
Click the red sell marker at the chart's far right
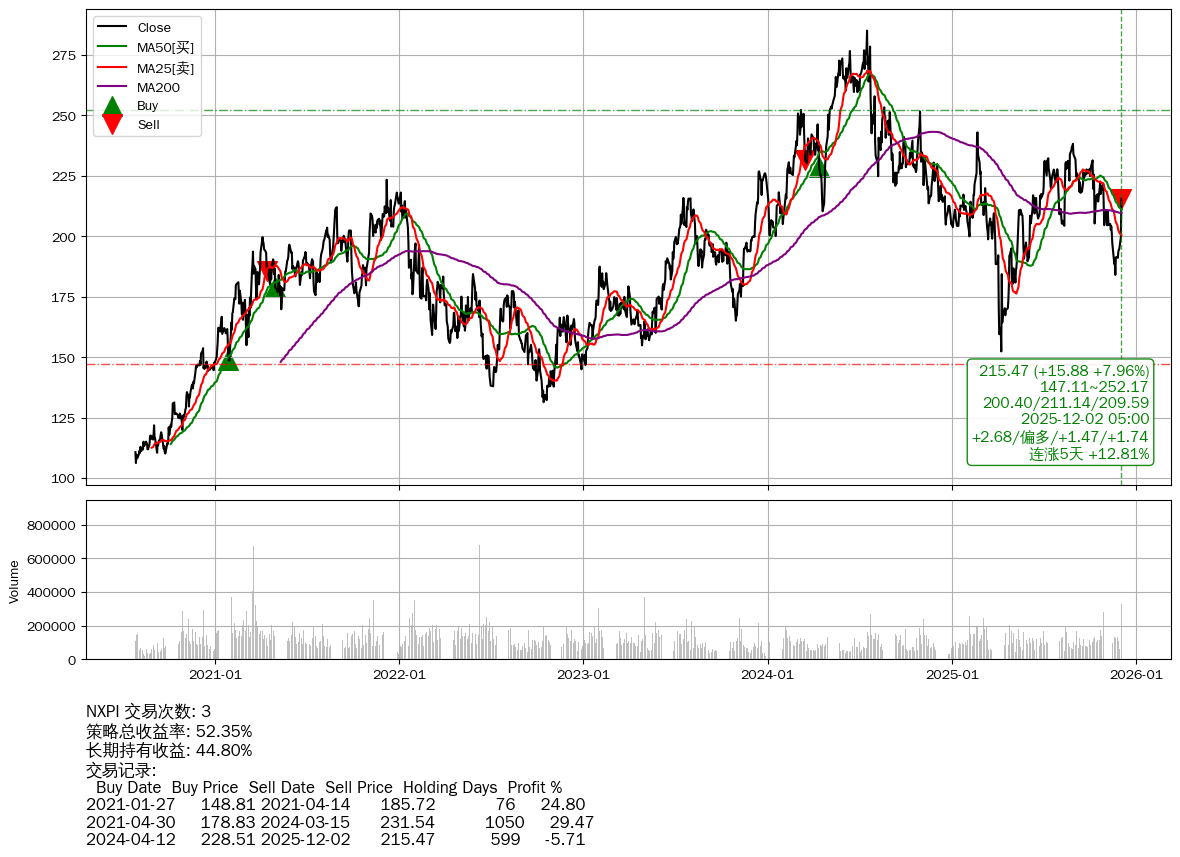click(x=1121, y=198)
